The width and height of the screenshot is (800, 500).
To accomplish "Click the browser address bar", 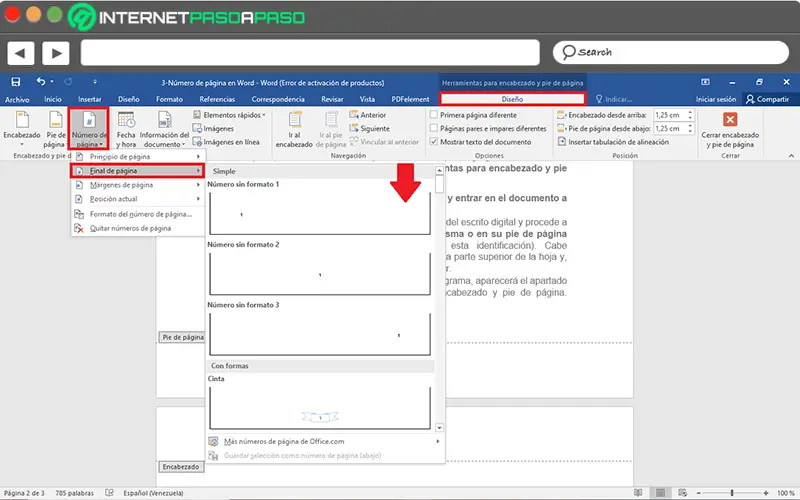I will [310, 53].
